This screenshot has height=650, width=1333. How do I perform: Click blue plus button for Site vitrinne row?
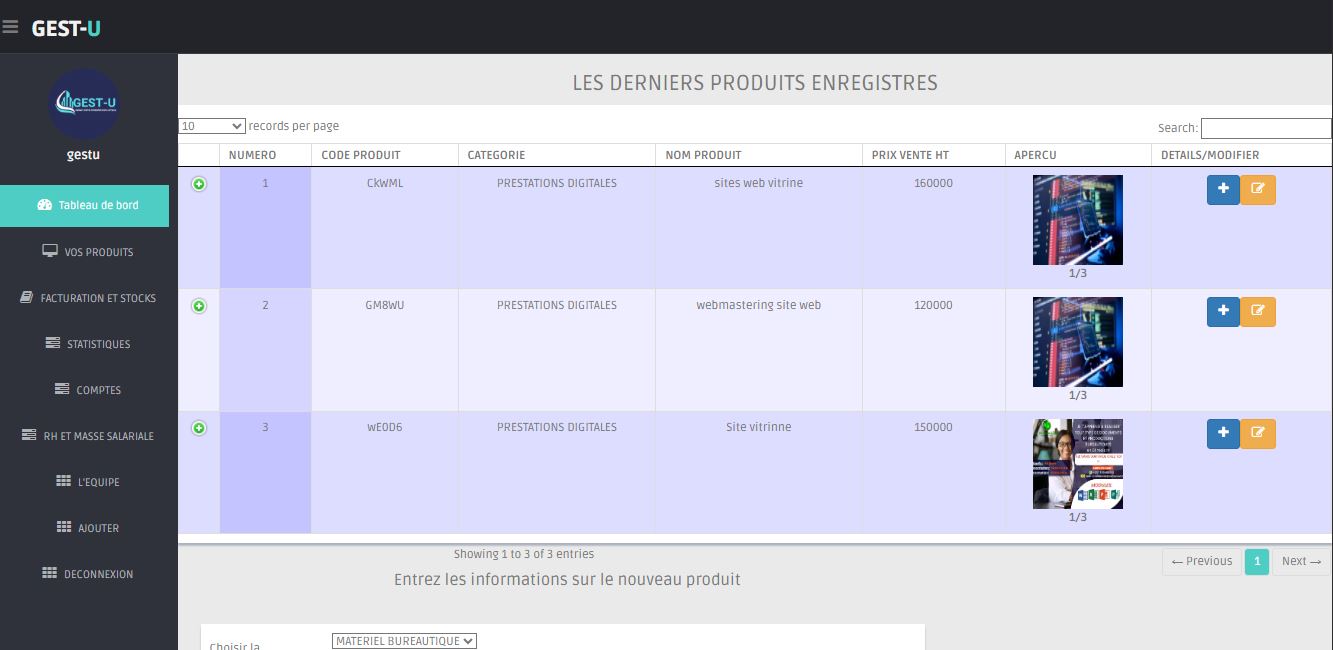[x=1223, y=433]
